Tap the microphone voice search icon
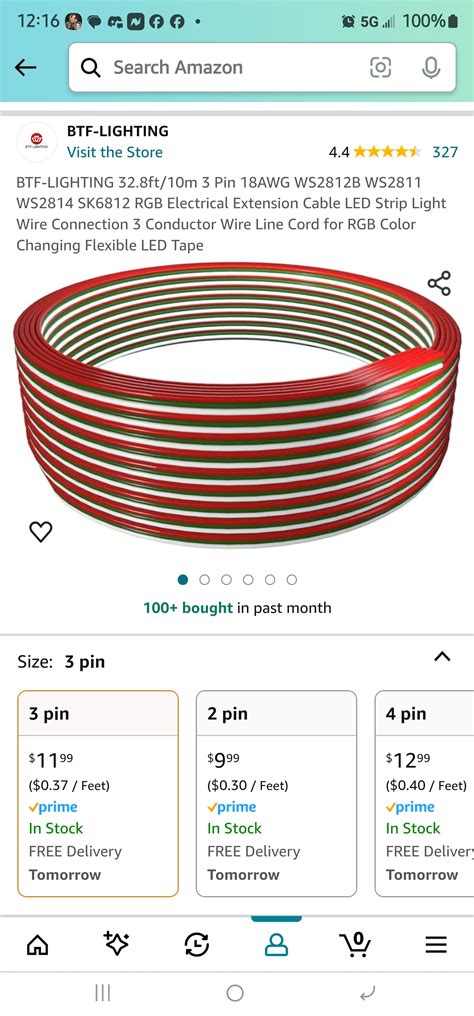Viewport: 474px width, 1016px height. tap(431, 67)
